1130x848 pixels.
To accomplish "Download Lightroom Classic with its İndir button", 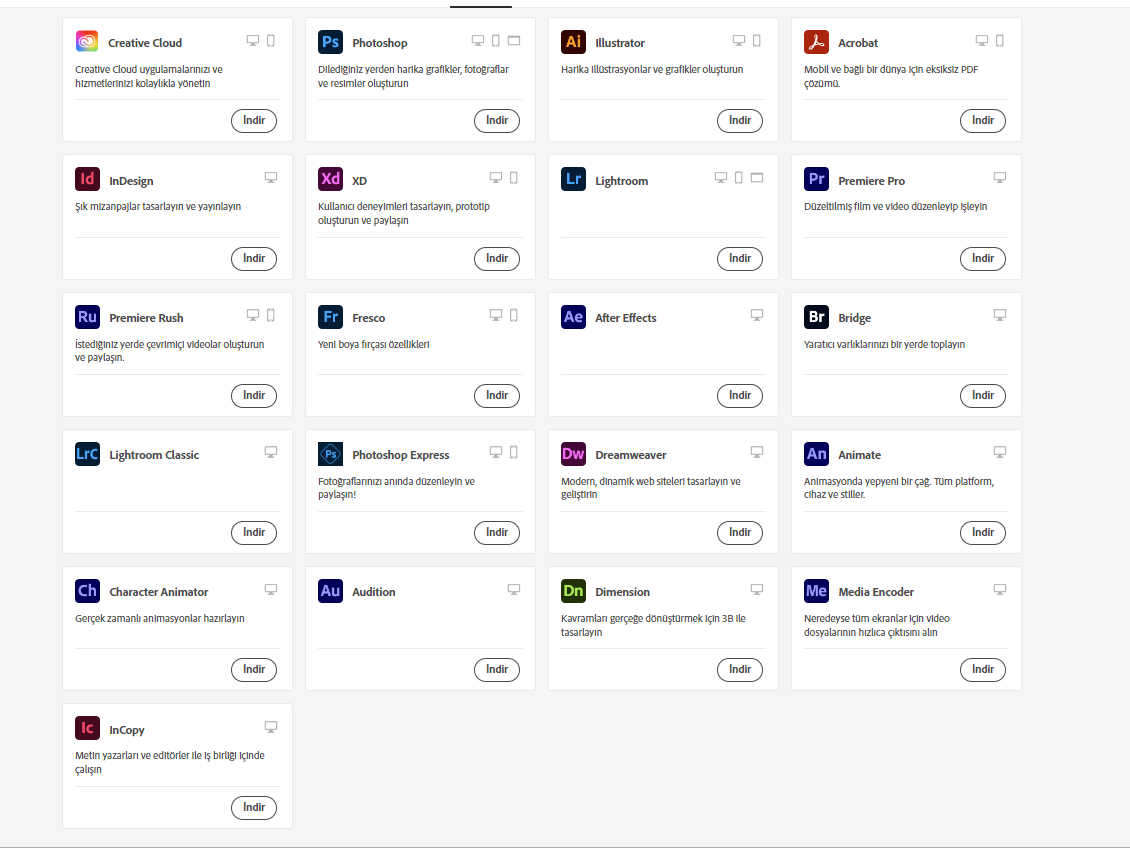I will tap(254, 532).
